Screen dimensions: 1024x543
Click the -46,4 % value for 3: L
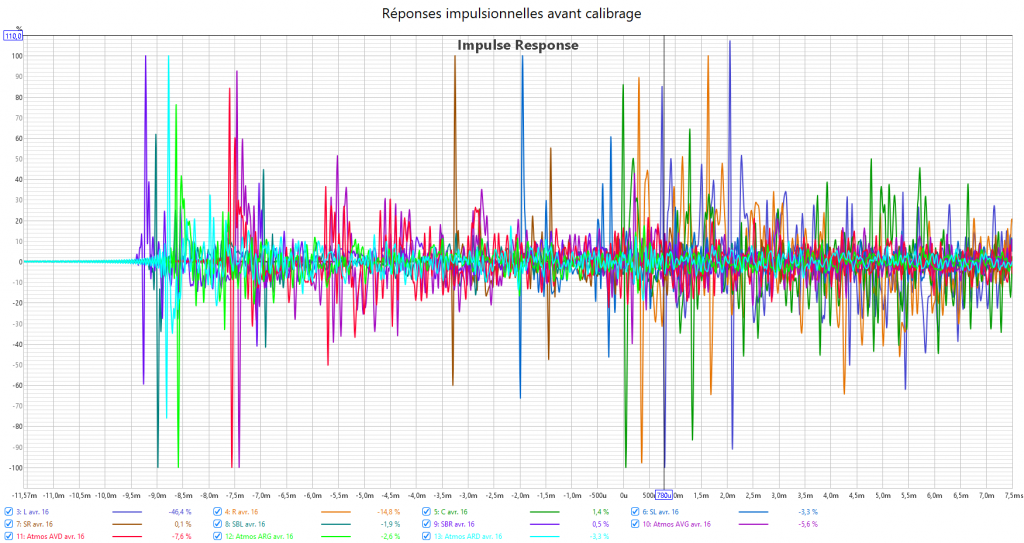coord(179,512)
